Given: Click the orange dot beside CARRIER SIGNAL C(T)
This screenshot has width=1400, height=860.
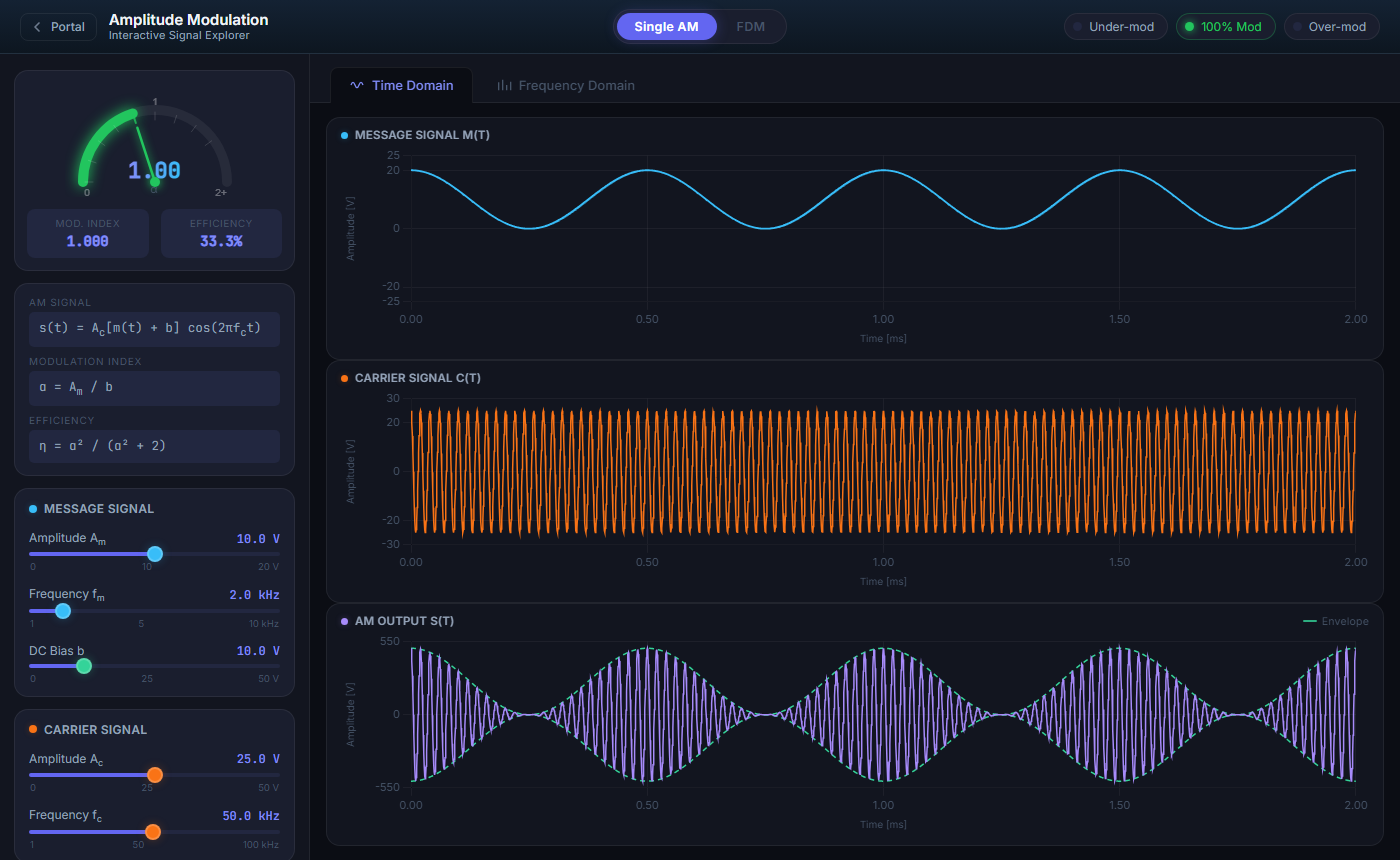Looking at the screenshot, I should pos(345,378).
